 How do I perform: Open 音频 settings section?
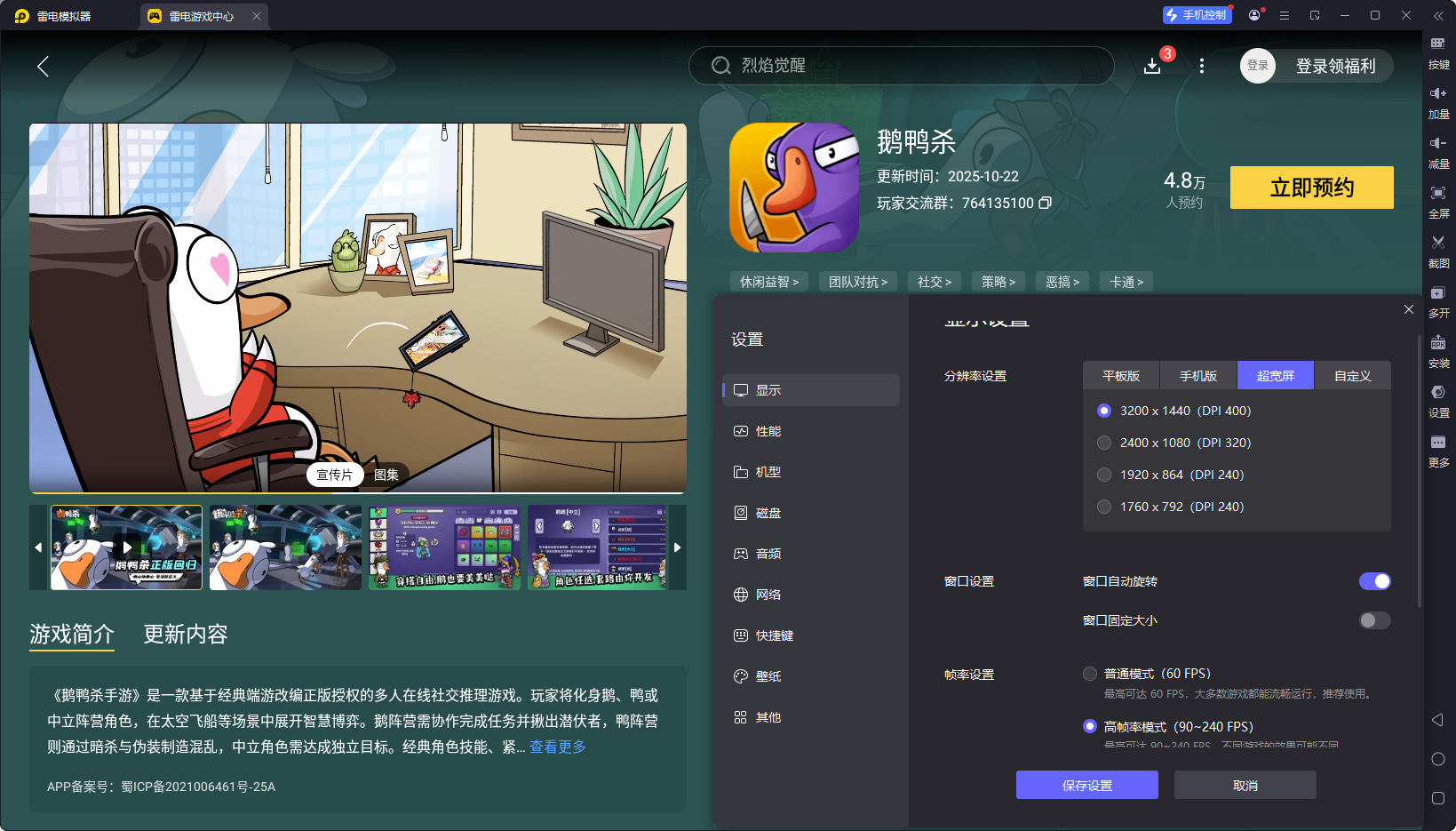pyautogui.click(x=811, y=554)
